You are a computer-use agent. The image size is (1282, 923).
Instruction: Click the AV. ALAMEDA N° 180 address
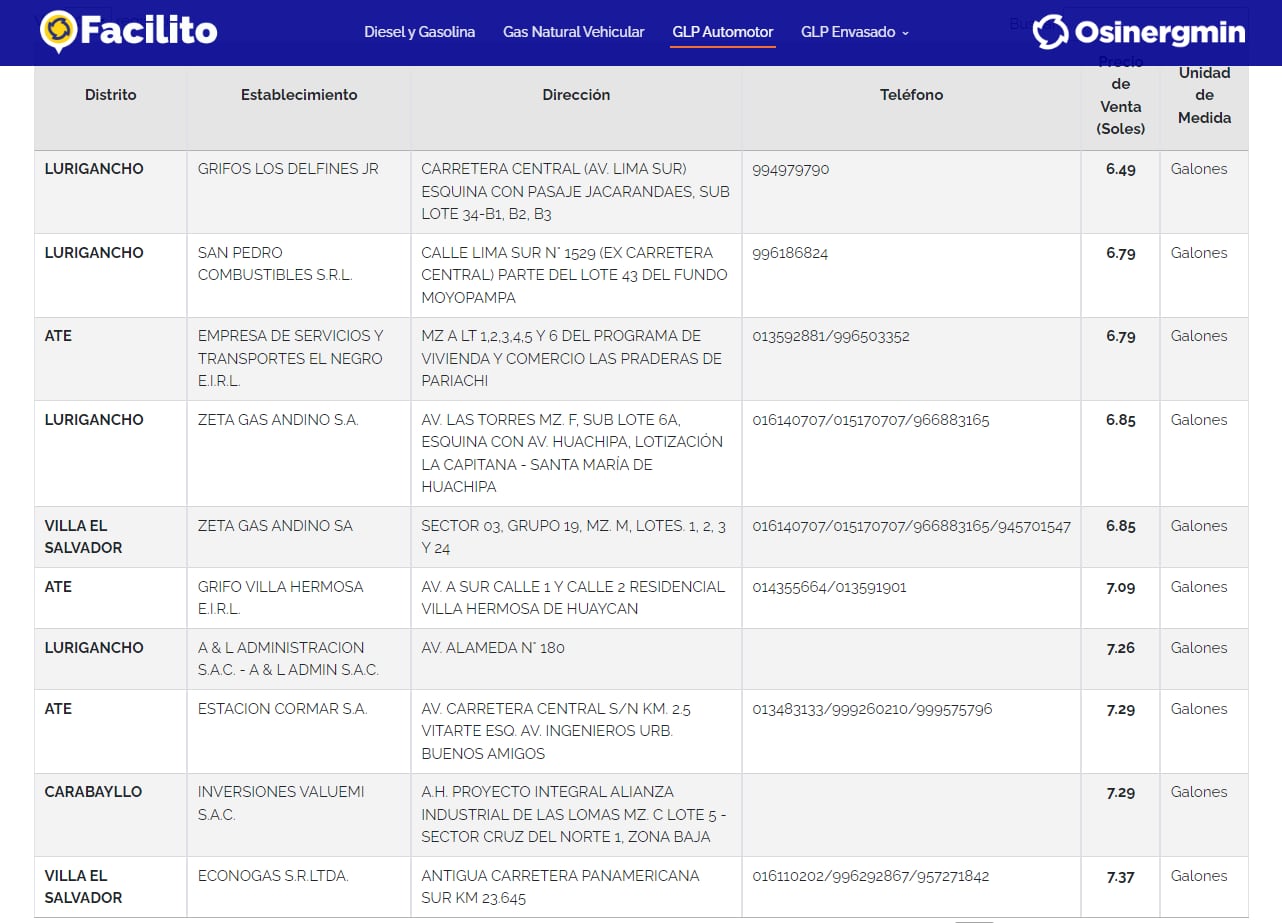coord(493,648)
